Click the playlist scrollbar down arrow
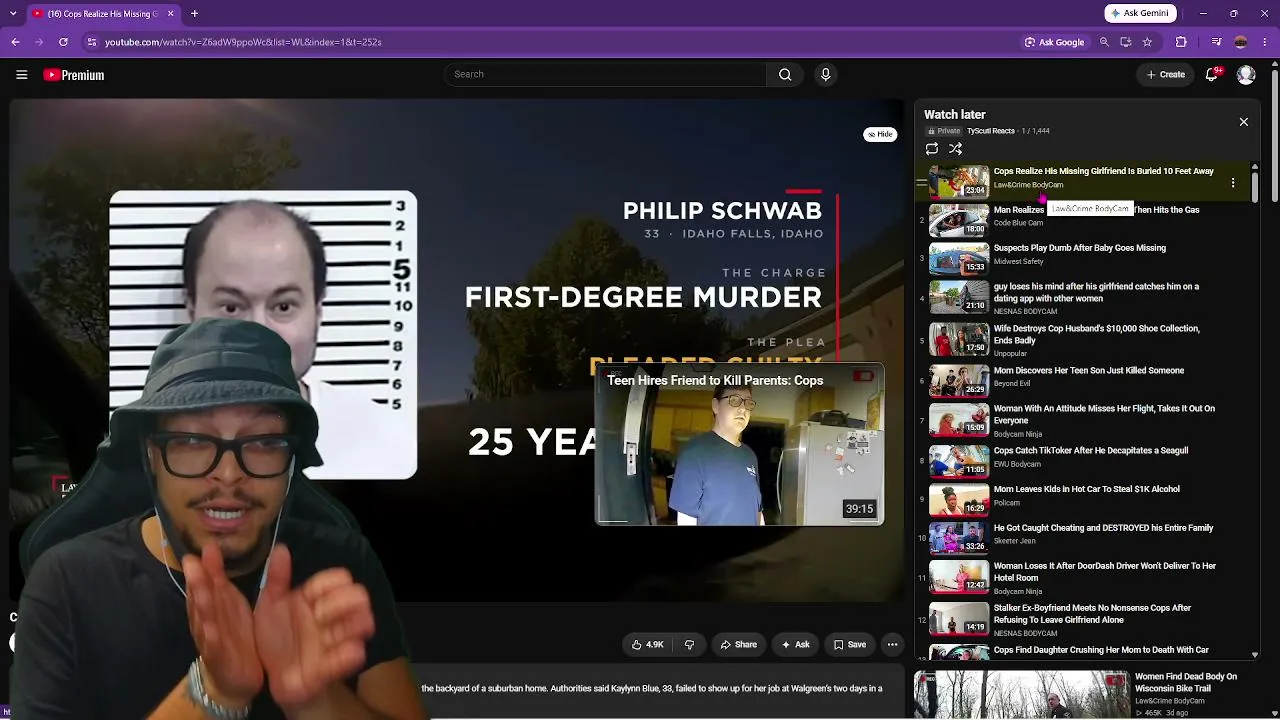The image size is (1280, 720). (x=1255, y=655)
